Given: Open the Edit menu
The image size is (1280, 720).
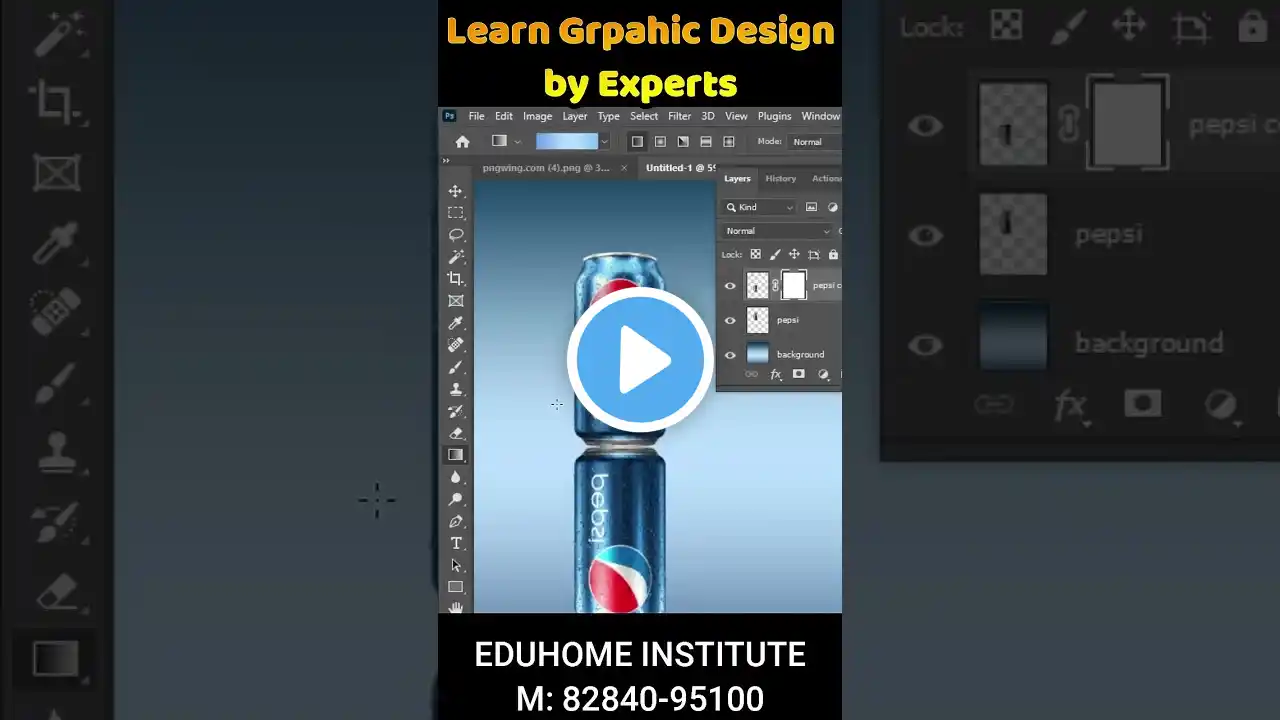Looking at the screenshot, I should point(504,116).
